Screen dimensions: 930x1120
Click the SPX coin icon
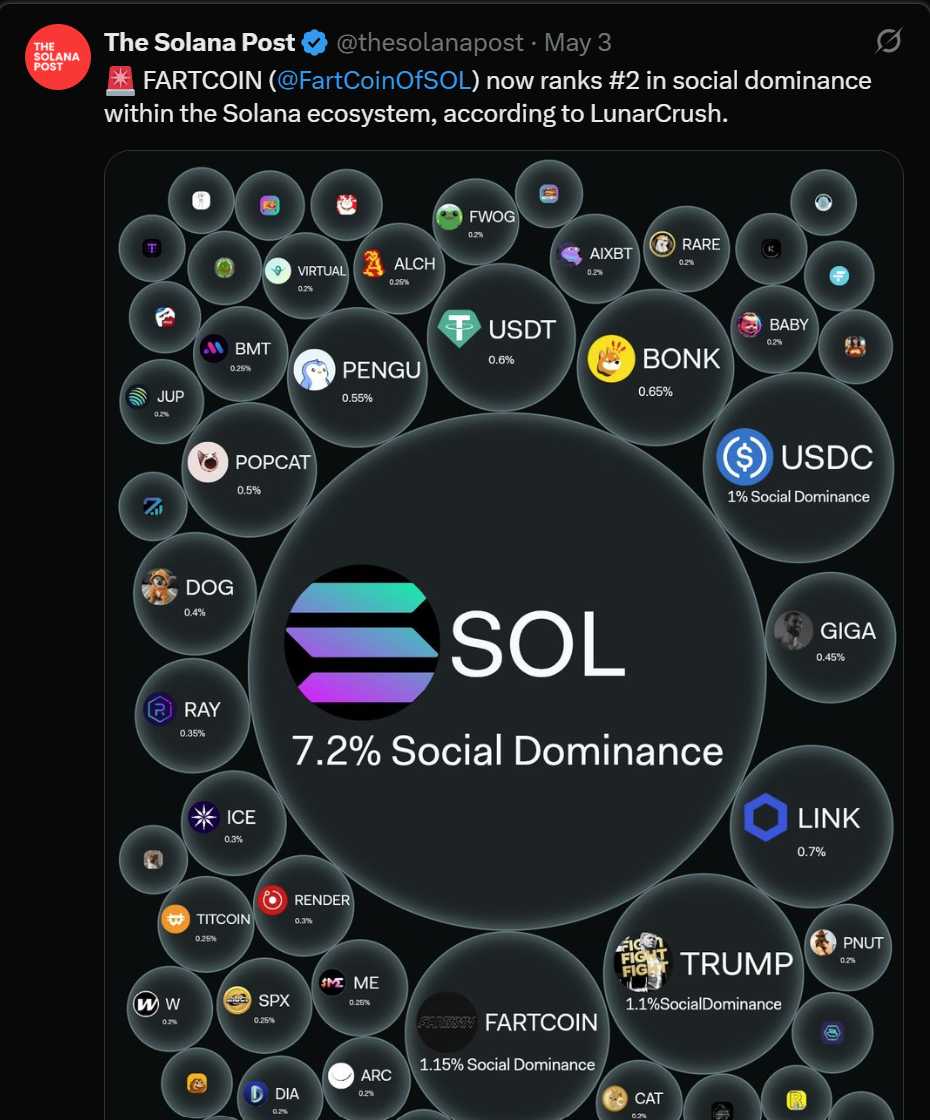(x=237, y=1000)
